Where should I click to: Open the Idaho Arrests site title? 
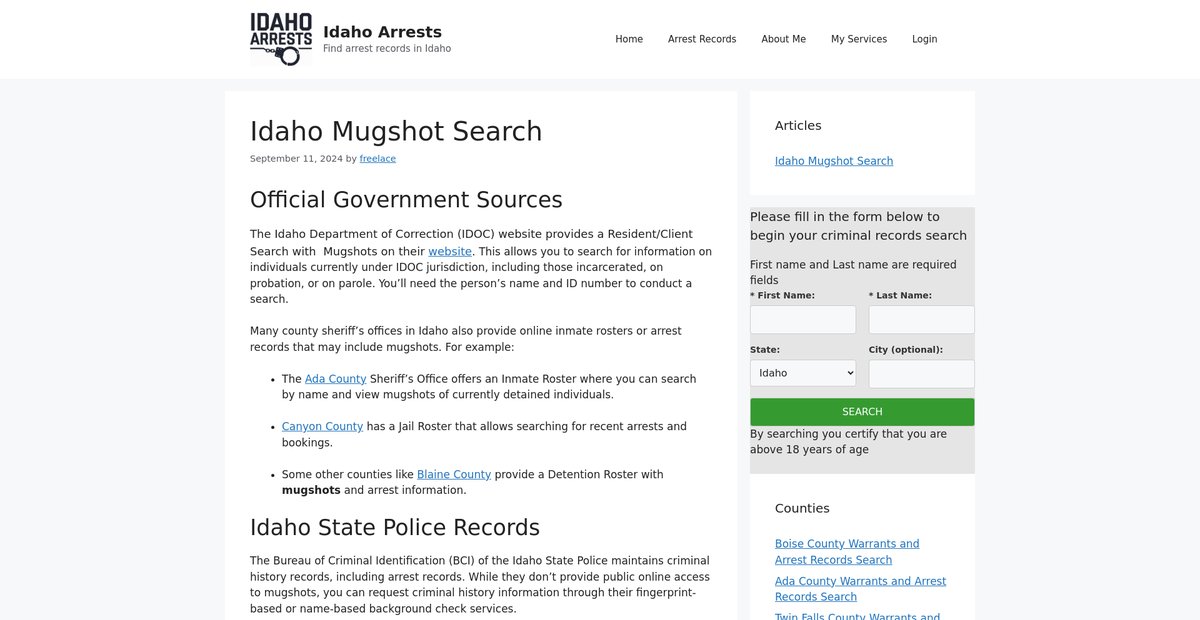(382, 32)
